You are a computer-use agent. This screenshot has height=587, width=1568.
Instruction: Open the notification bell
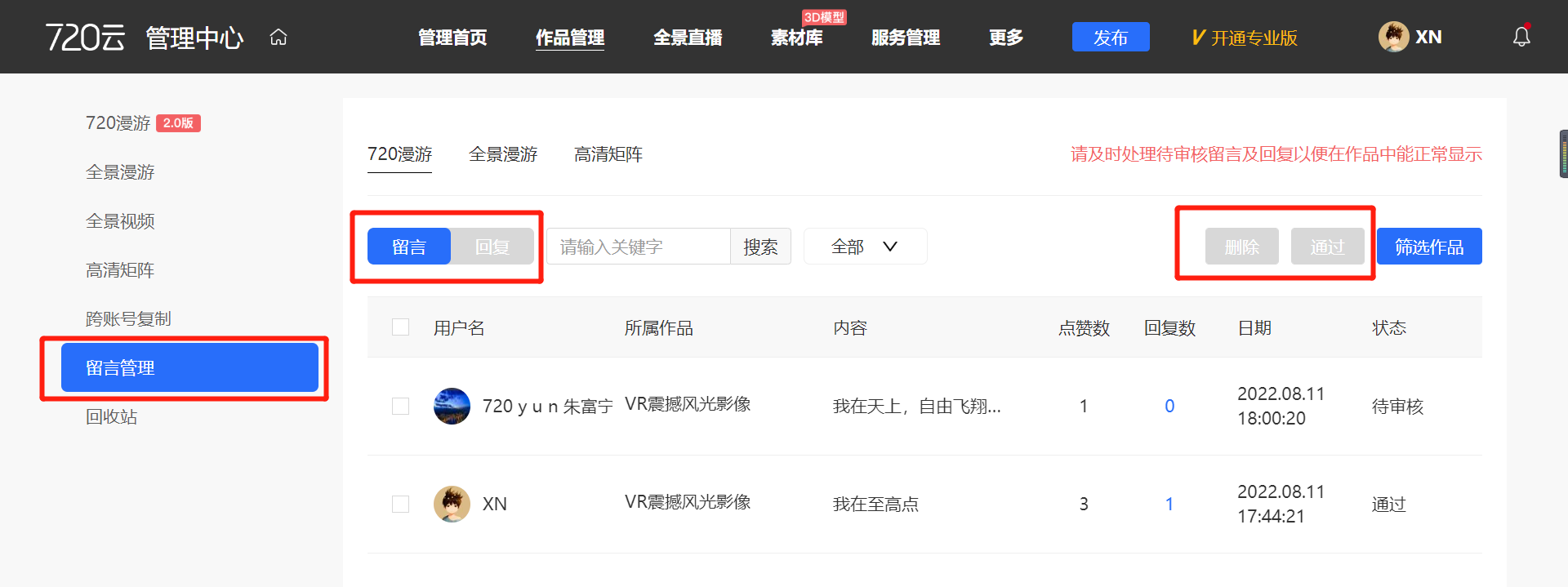(1521, 37)
